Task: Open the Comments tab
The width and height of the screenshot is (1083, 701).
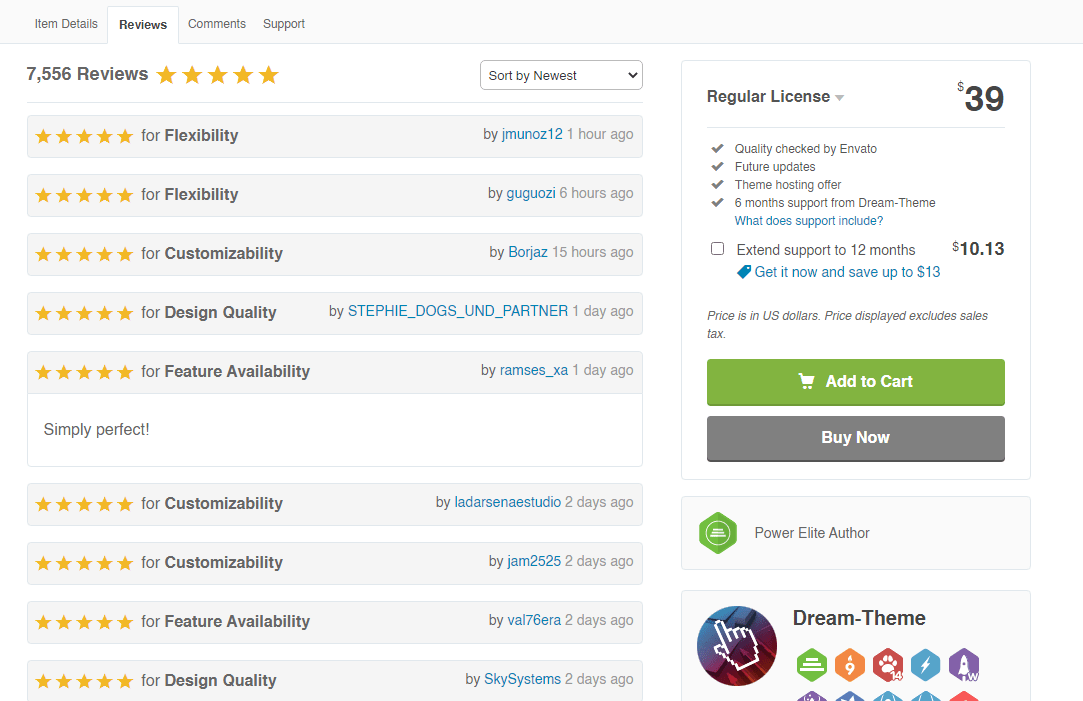Action: click(216, 23)
